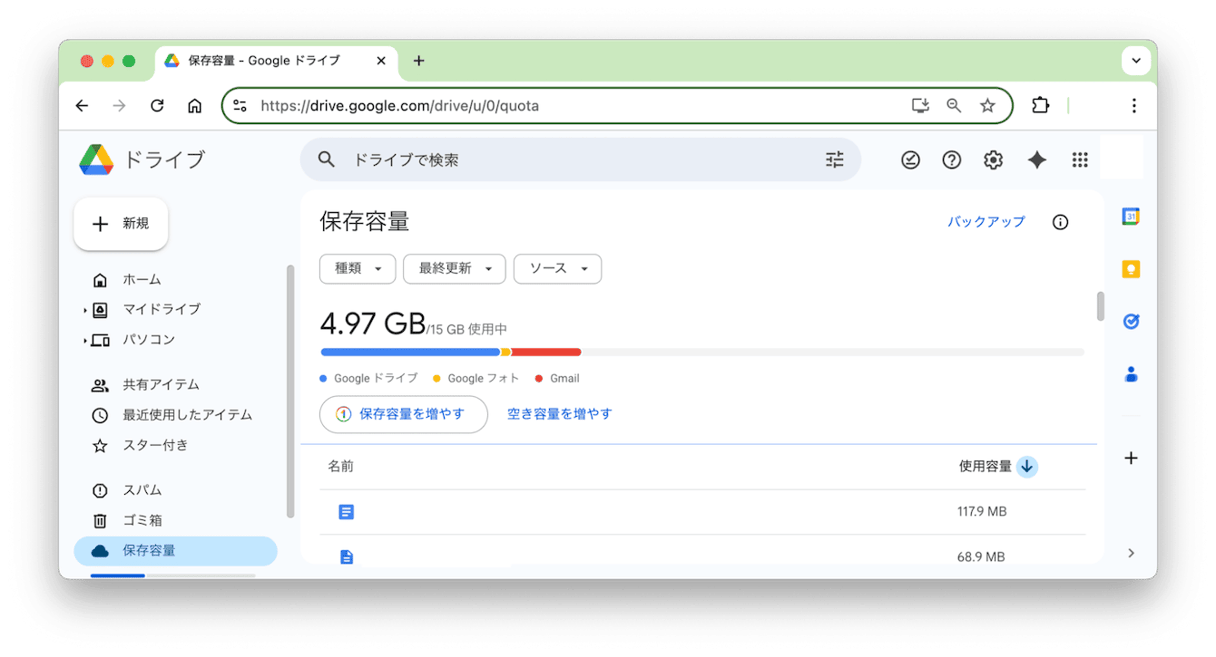Click the storage info icon

click(x=1060, y=222)
